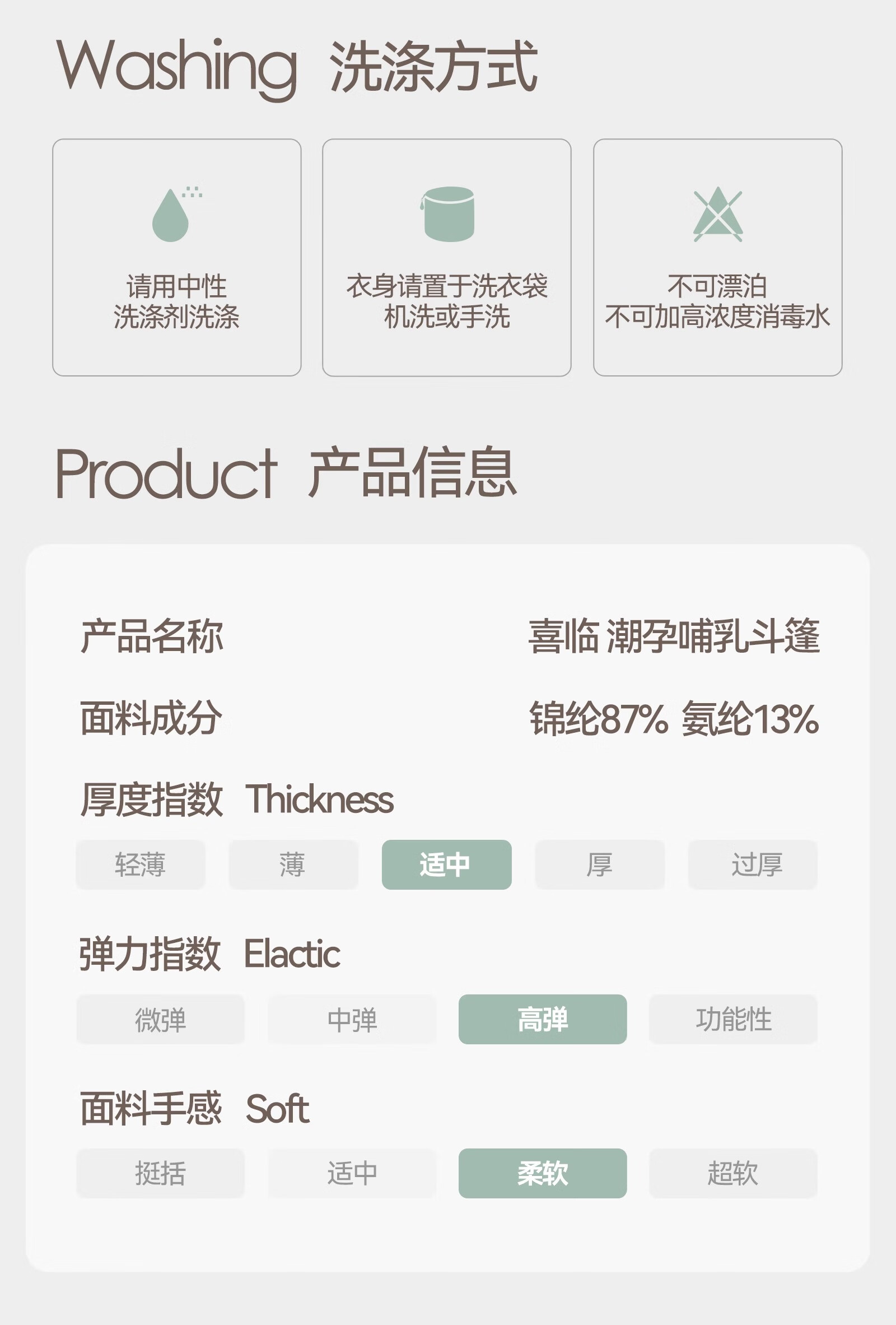Click the water droplet detergent icon

tap(176, 214)
